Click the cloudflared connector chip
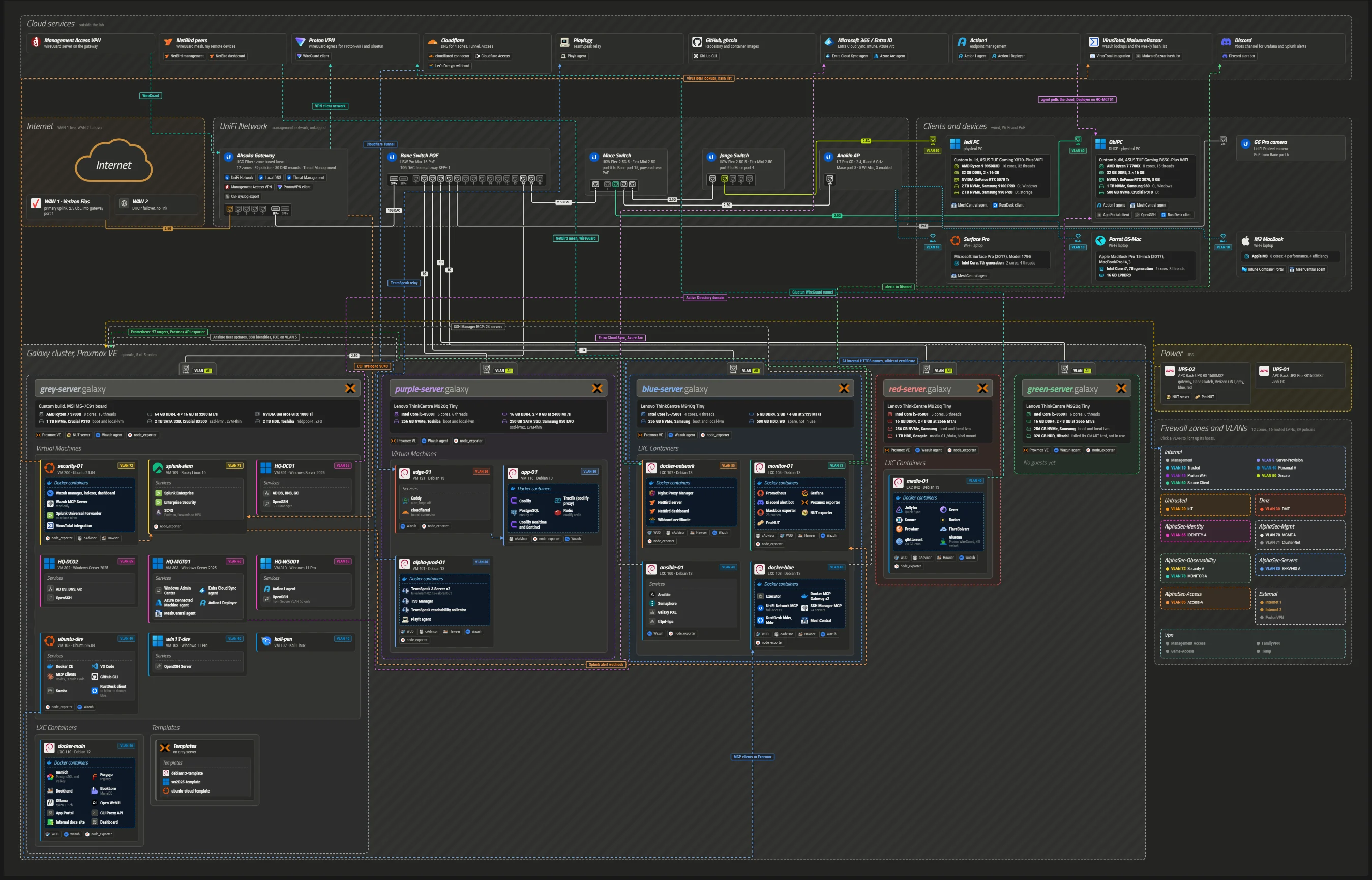1372x880 pixels. [449, 56]
